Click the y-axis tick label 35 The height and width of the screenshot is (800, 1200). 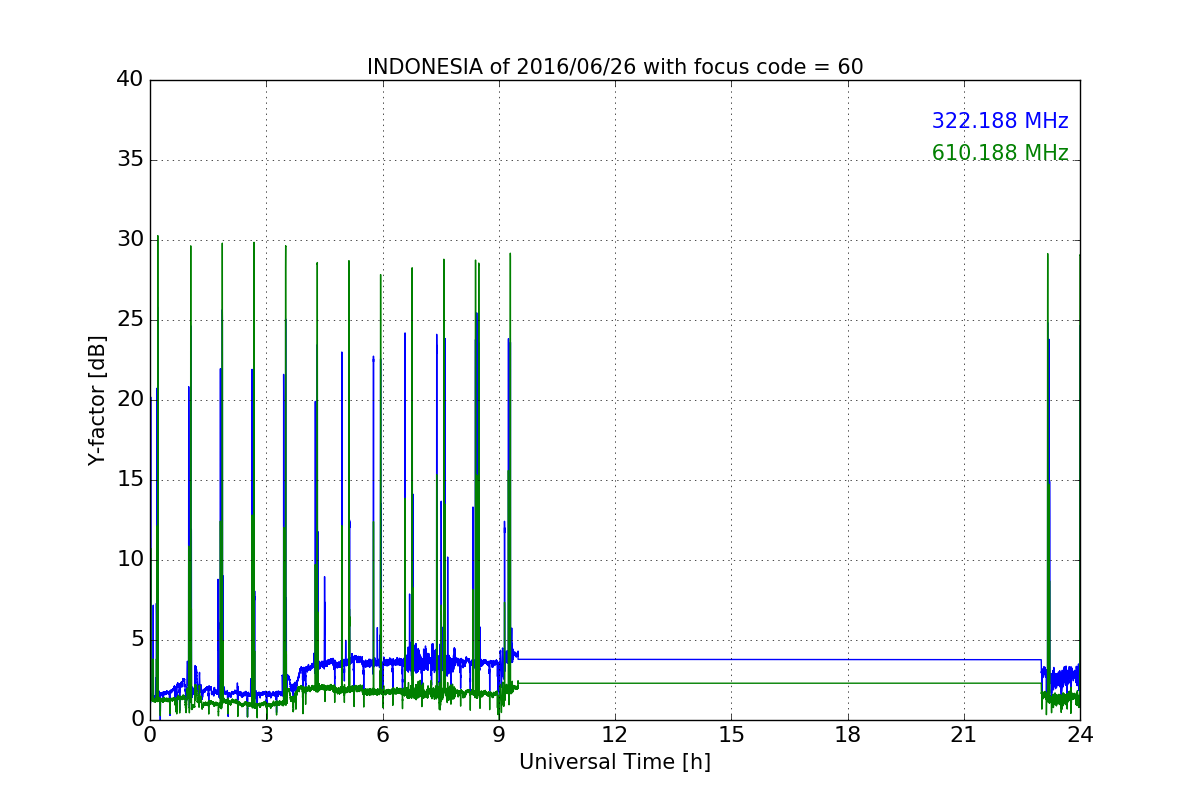click(x=130, y=160)
